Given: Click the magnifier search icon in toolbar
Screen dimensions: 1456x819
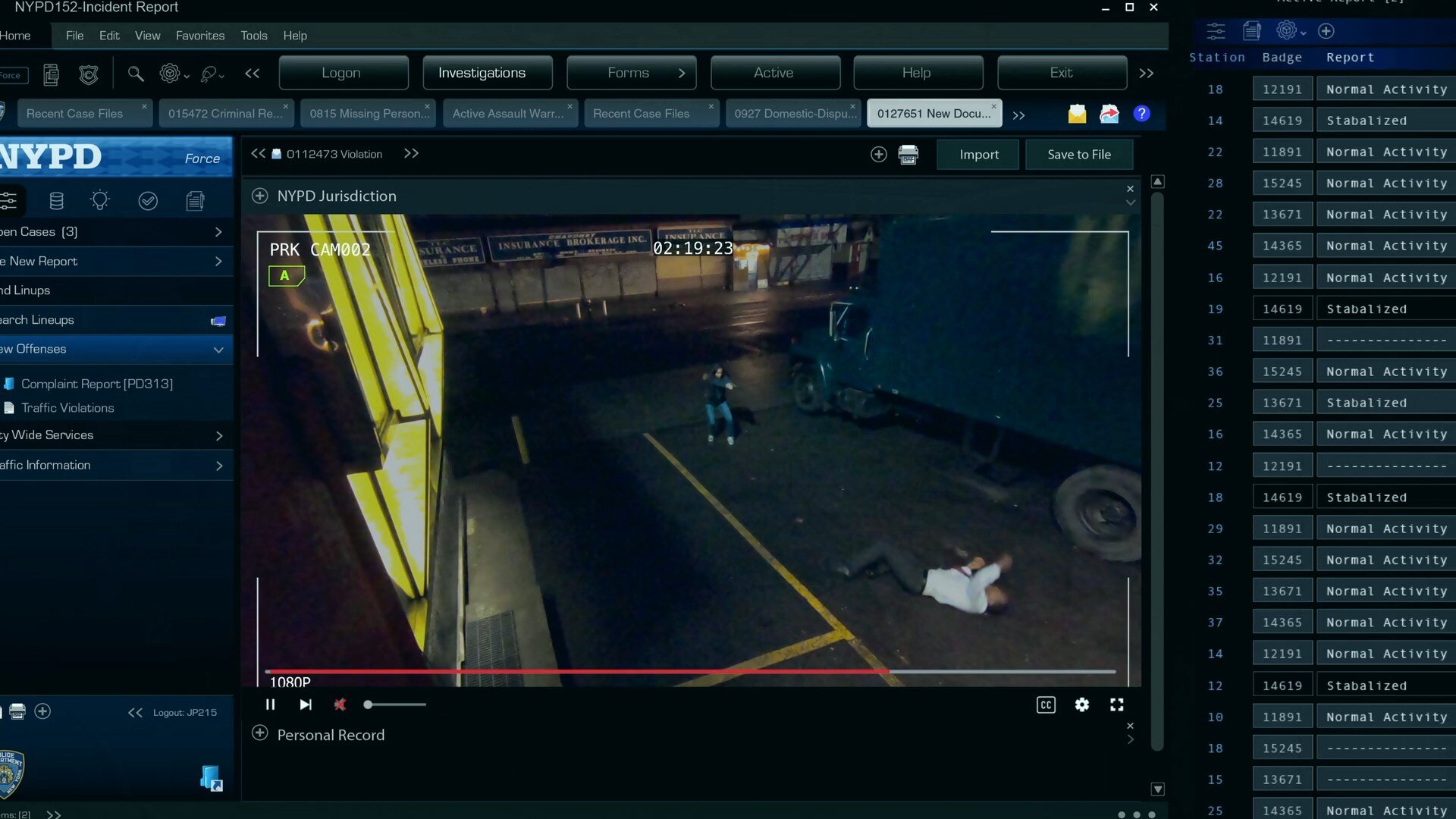Looking at the screenshot, I should 135,74.
